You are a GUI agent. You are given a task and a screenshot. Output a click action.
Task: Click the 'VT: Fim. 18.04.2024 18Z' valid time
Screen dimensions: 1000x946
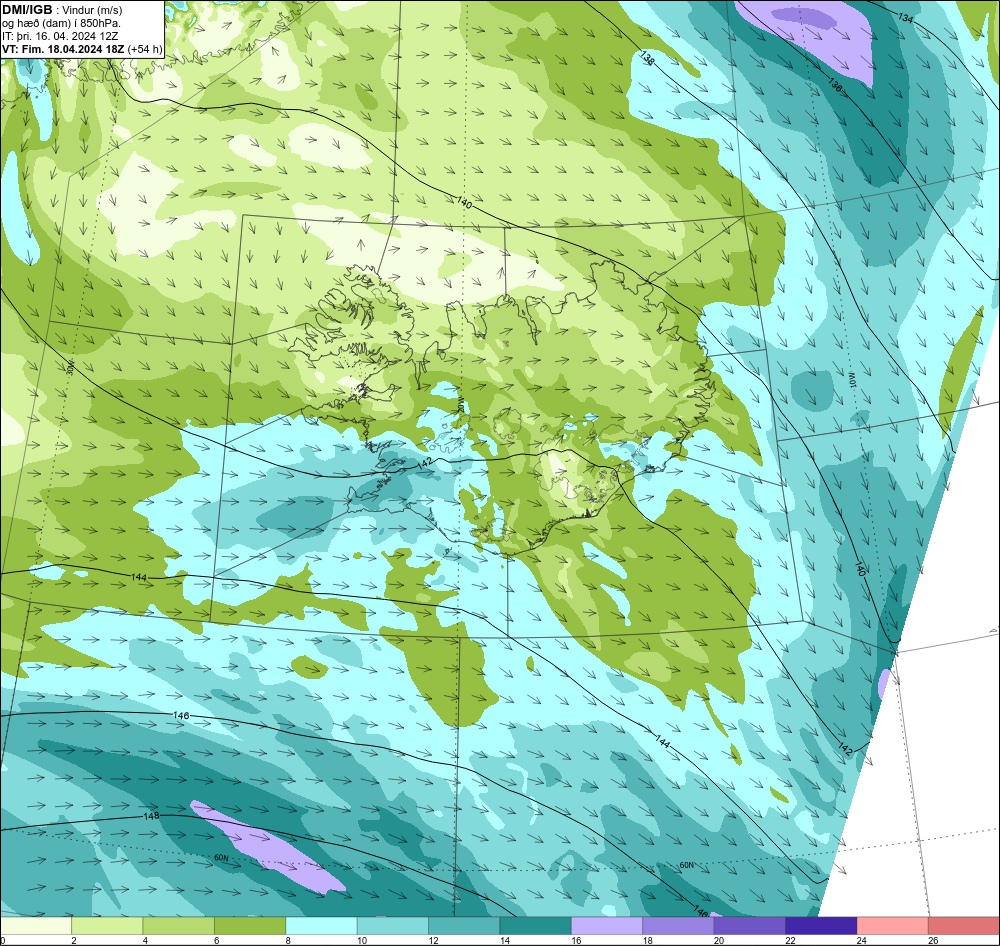click(x=64, y=49)
